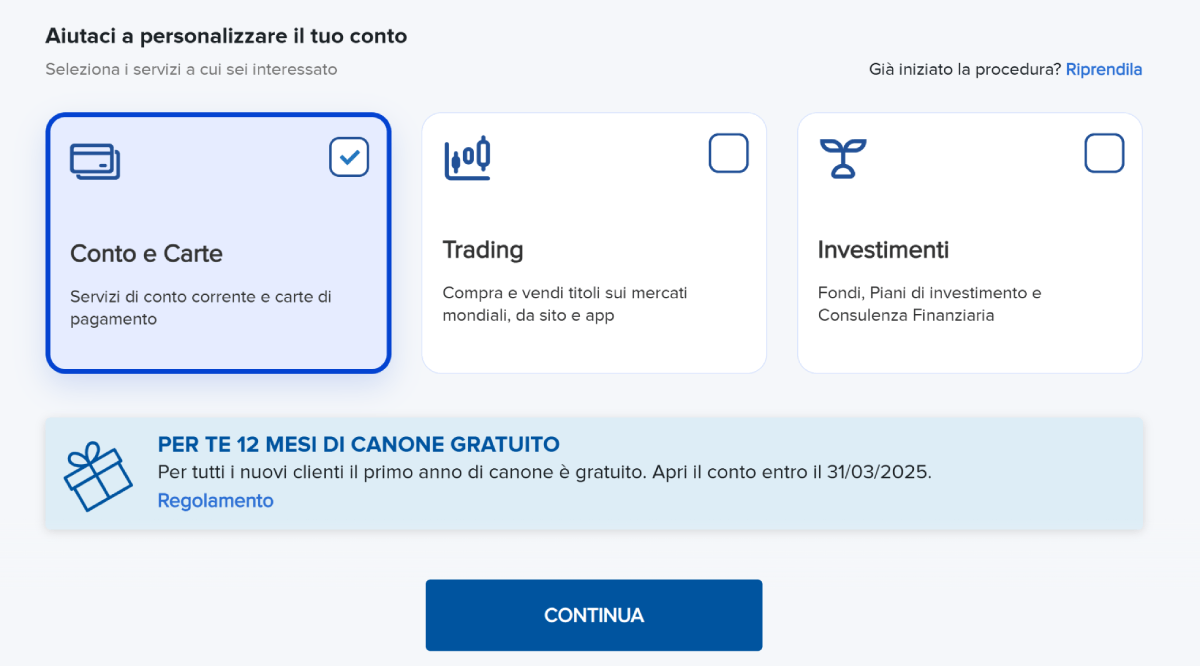Select the Investimenti service card
The image size is (1200, 666).
click(969, 242)
